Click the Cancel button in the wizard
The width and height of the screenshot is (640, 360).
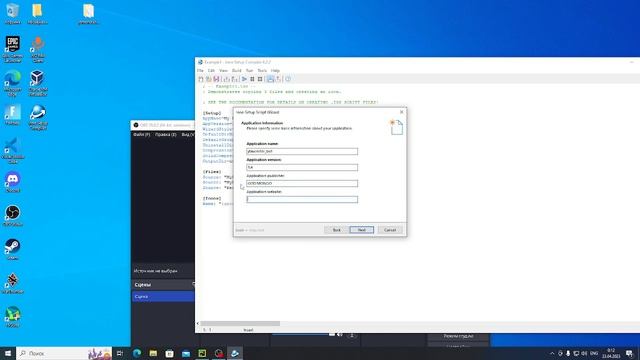coord(390,230)
